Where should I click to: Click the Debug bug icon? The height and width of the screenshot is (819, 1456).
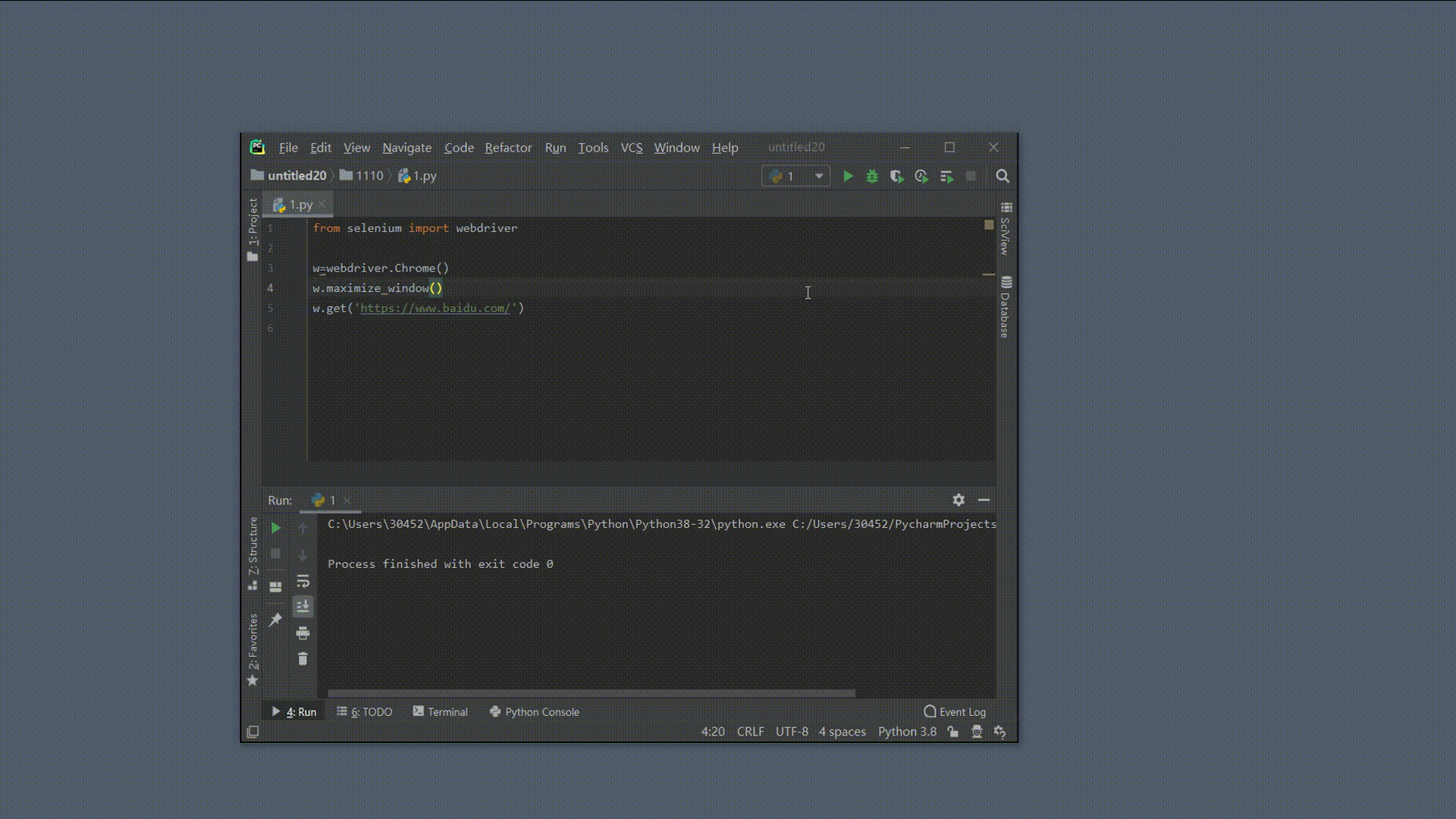coord(872,177)
